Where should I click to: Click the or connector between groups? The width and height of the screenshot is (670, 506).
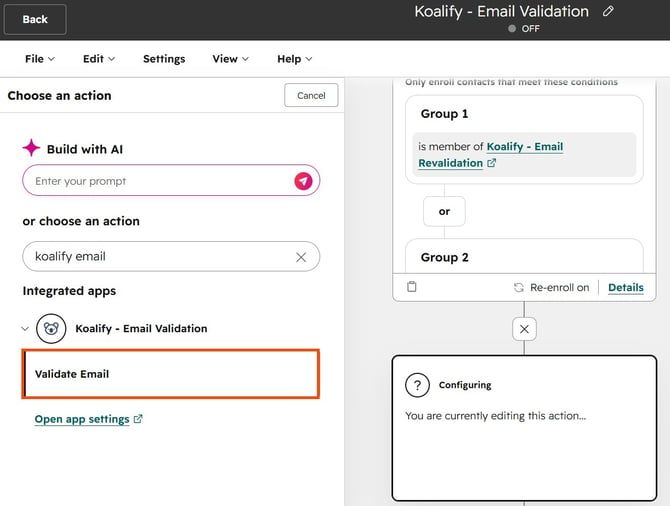(x=444, y=212)
